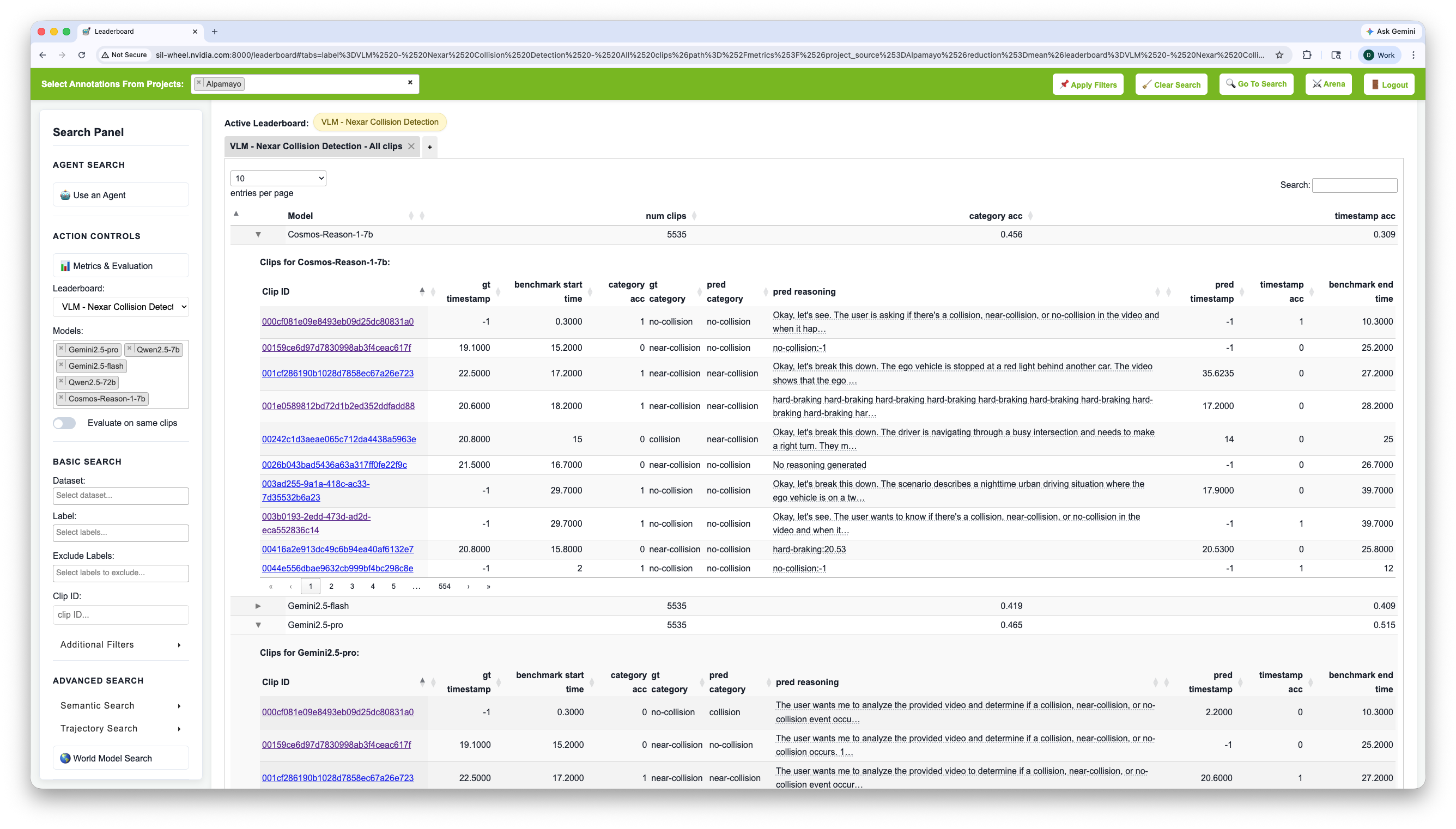Click Apply Filters button
This screenshot has height=829, width=1456.
[1088, 84]
